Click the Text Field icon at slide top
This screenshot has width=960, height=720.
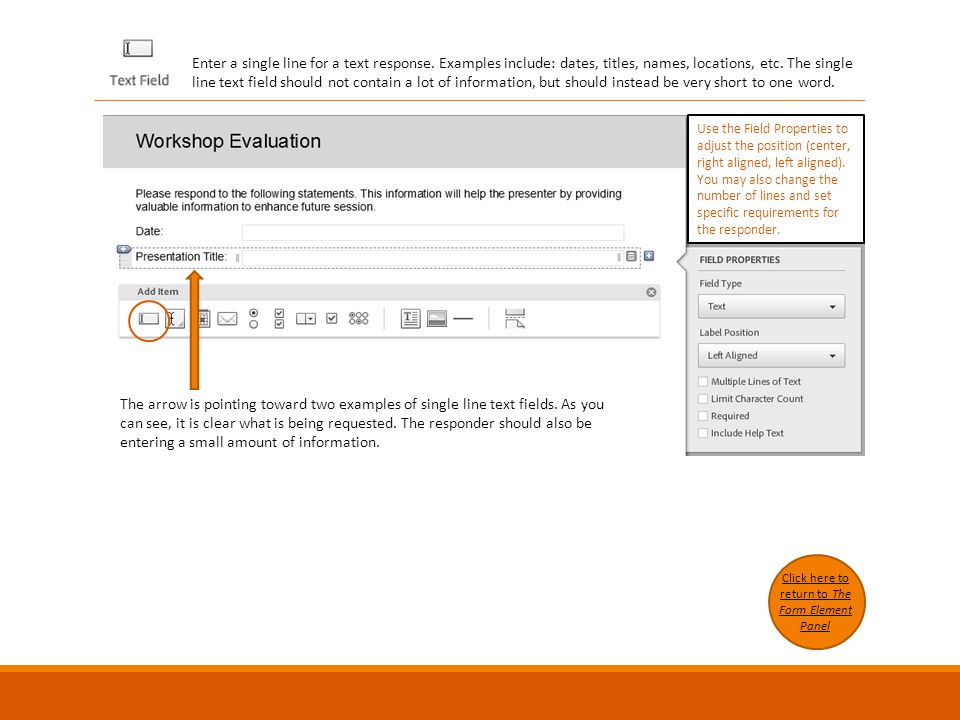click(138, 48)
